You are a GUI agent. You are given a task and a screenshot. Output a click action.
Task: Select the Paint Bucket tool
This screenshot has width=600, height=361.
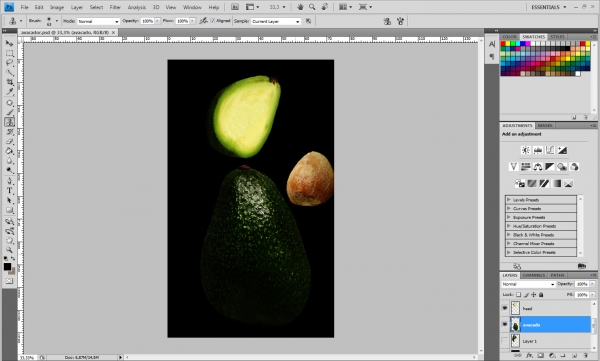pos(10,151)
